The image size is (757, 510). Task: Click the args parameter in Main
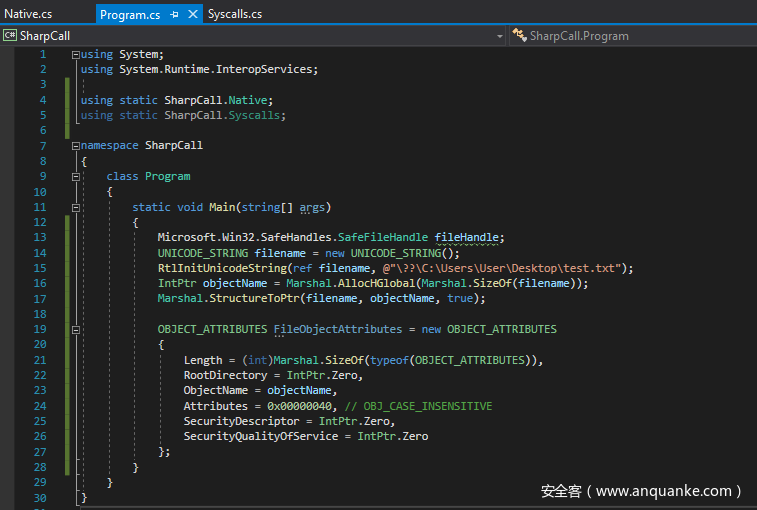click(x=312, y=207)
